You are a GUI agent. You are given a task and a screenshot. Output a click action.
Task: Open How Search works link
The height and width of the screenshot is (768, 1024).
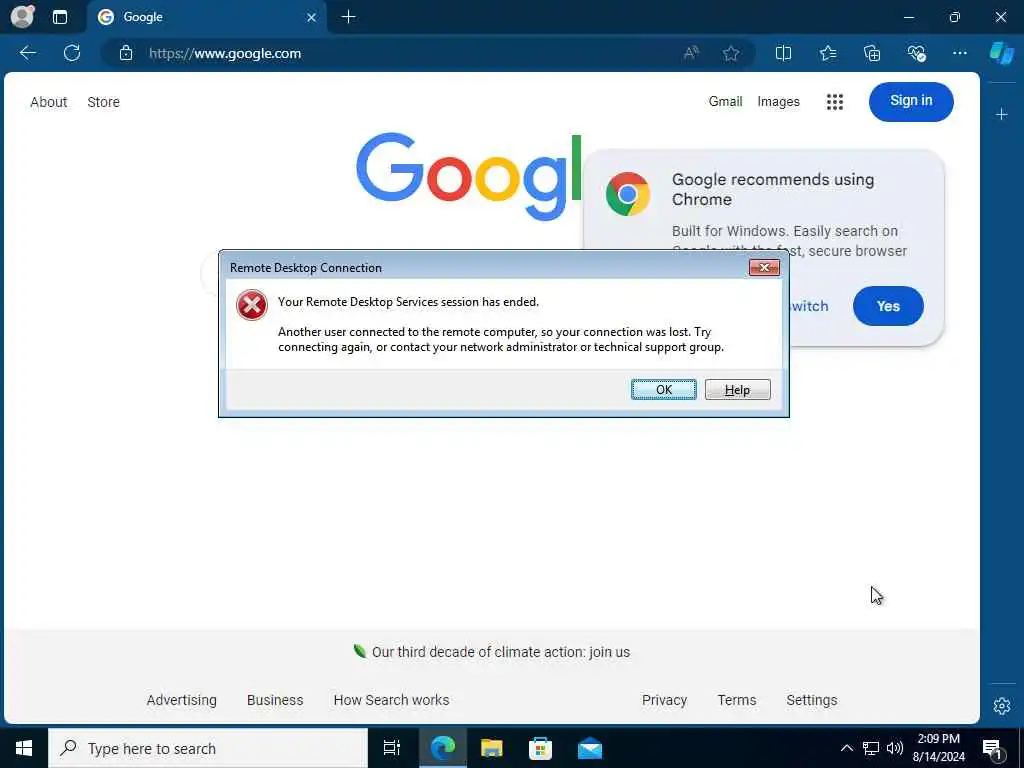pyautogui.click(x=391, y=700)
